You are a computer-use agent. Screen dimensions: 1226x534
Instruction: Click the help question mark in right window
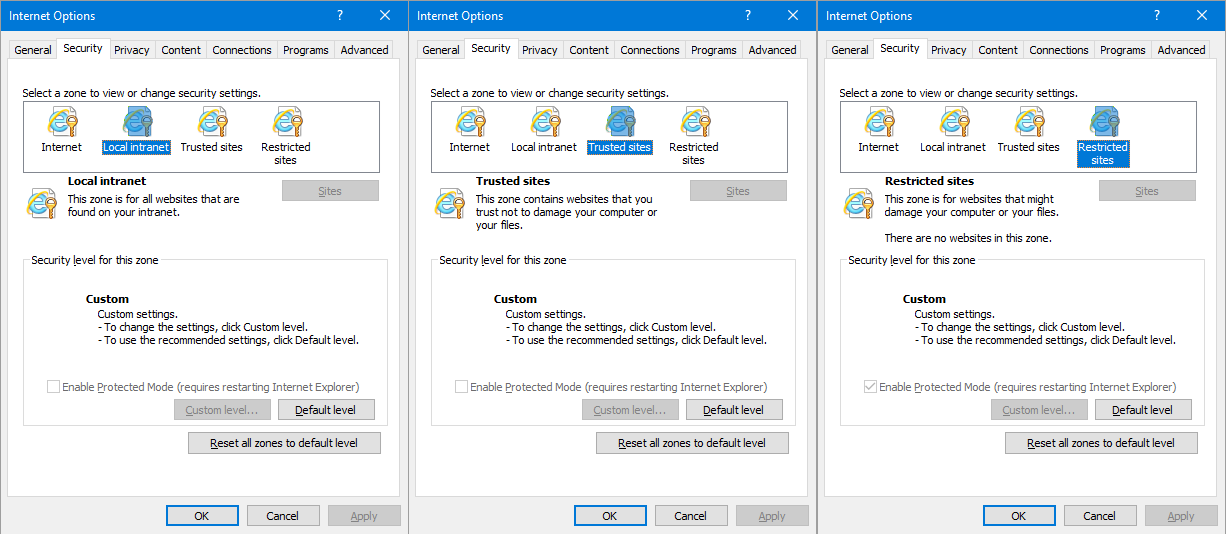(x=1157, y=15)
